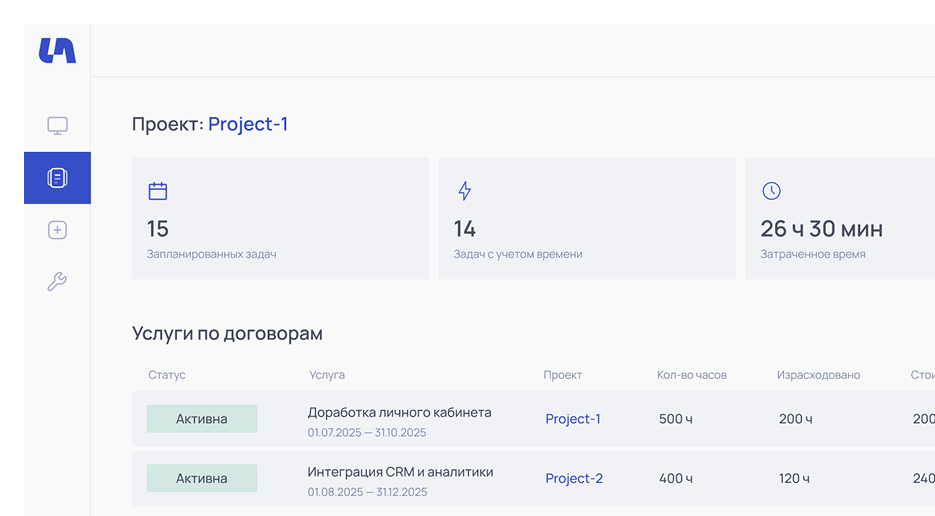
Task: Click Активна status badge for Доработка личного кабинета
Action: click(x=202, y=419)
